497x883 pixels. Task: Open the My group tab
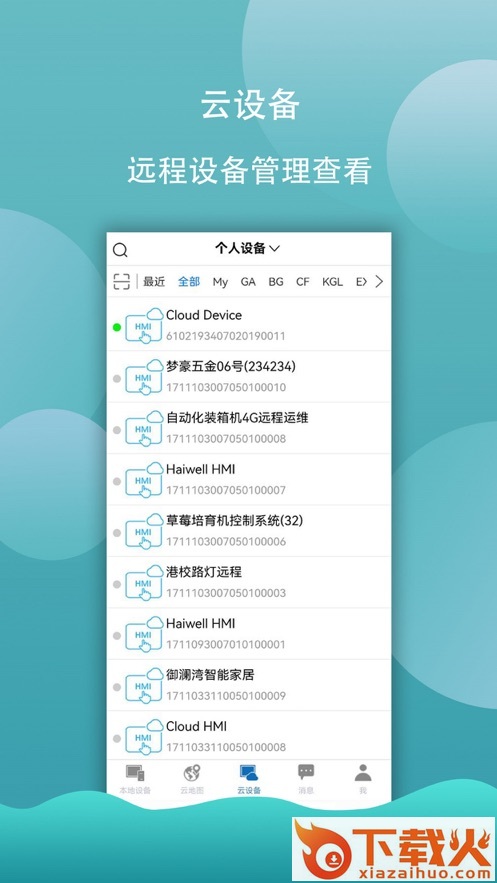(x=220, y=282)
